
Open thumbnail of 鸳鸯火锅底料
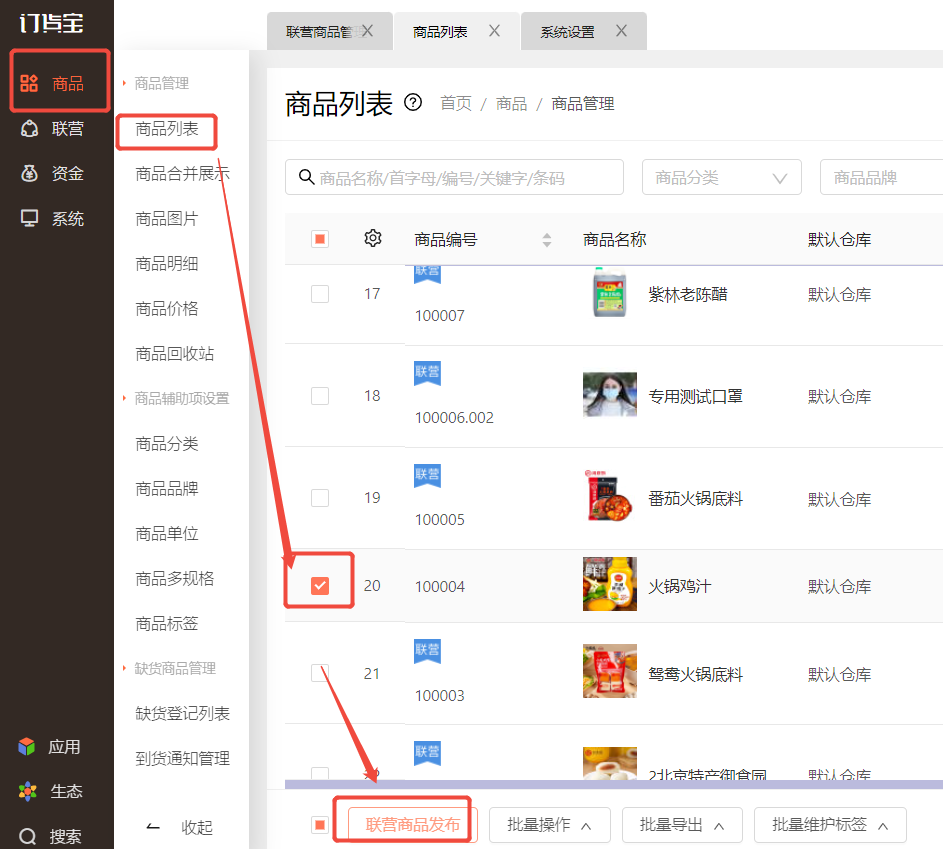(x=609, y=671)
